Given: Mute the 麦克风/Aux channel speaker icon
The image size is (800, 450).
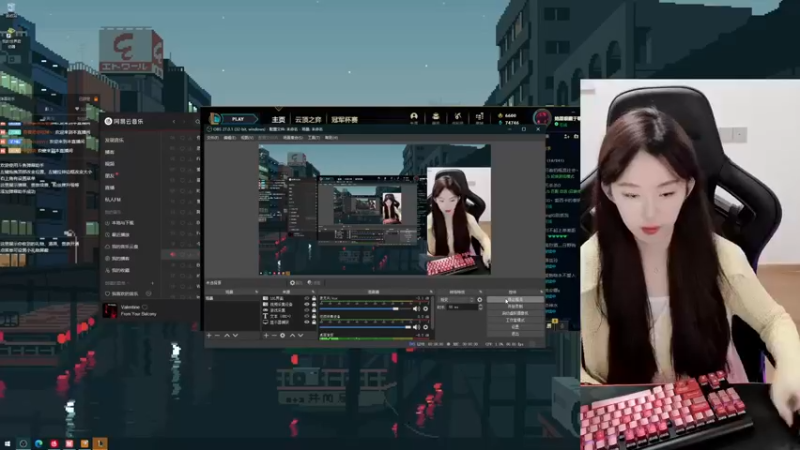Looking at the screenshot, I should [x=416, y=309].
